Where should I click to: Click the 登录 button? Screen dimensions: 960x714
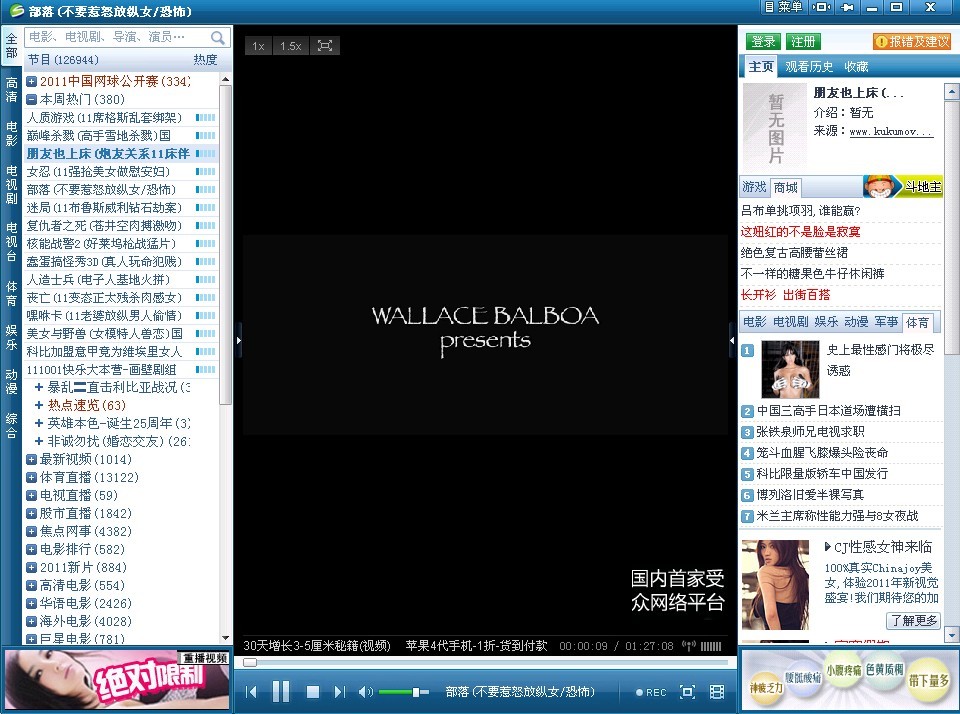[764, 41]
